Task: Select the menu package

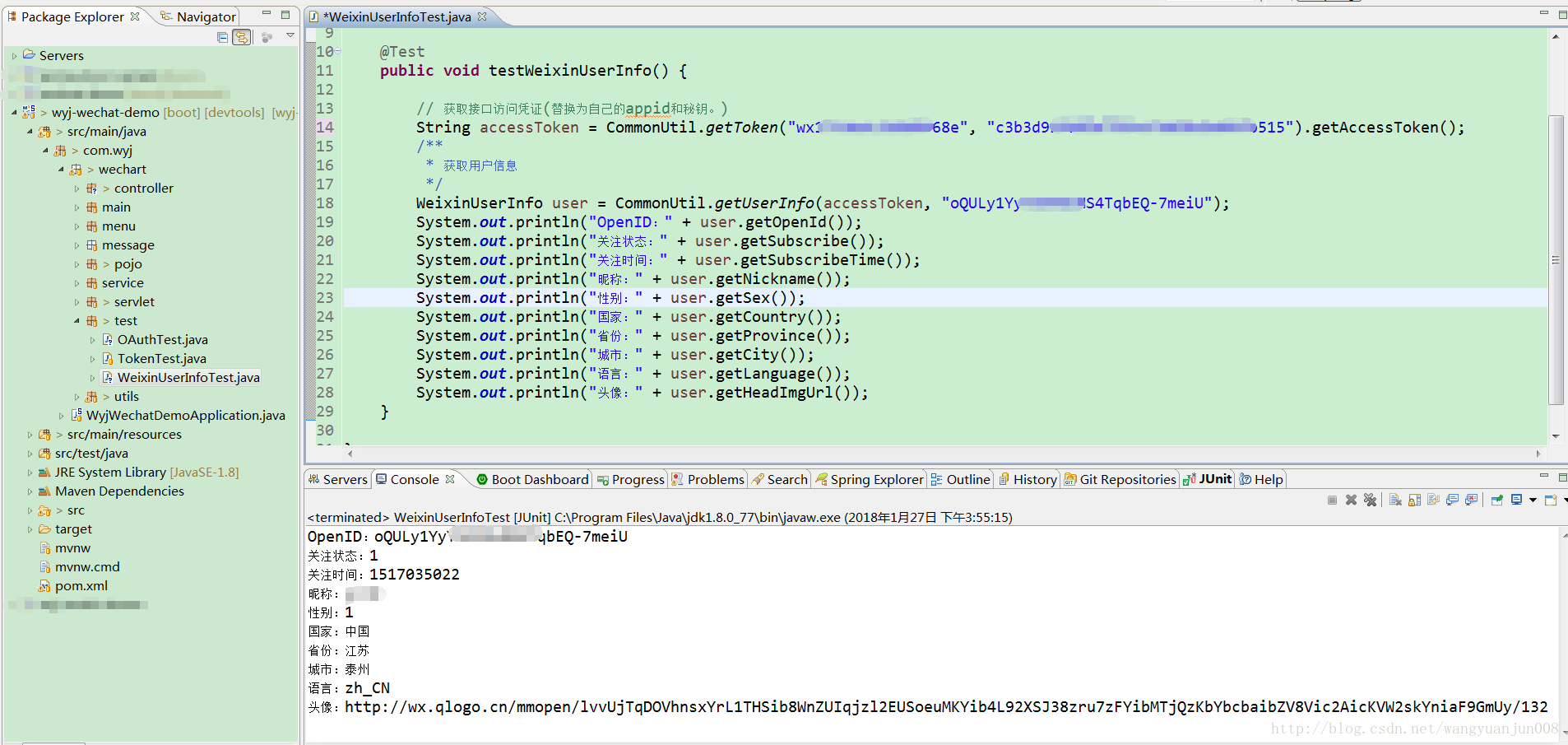Action: [118, 226]
